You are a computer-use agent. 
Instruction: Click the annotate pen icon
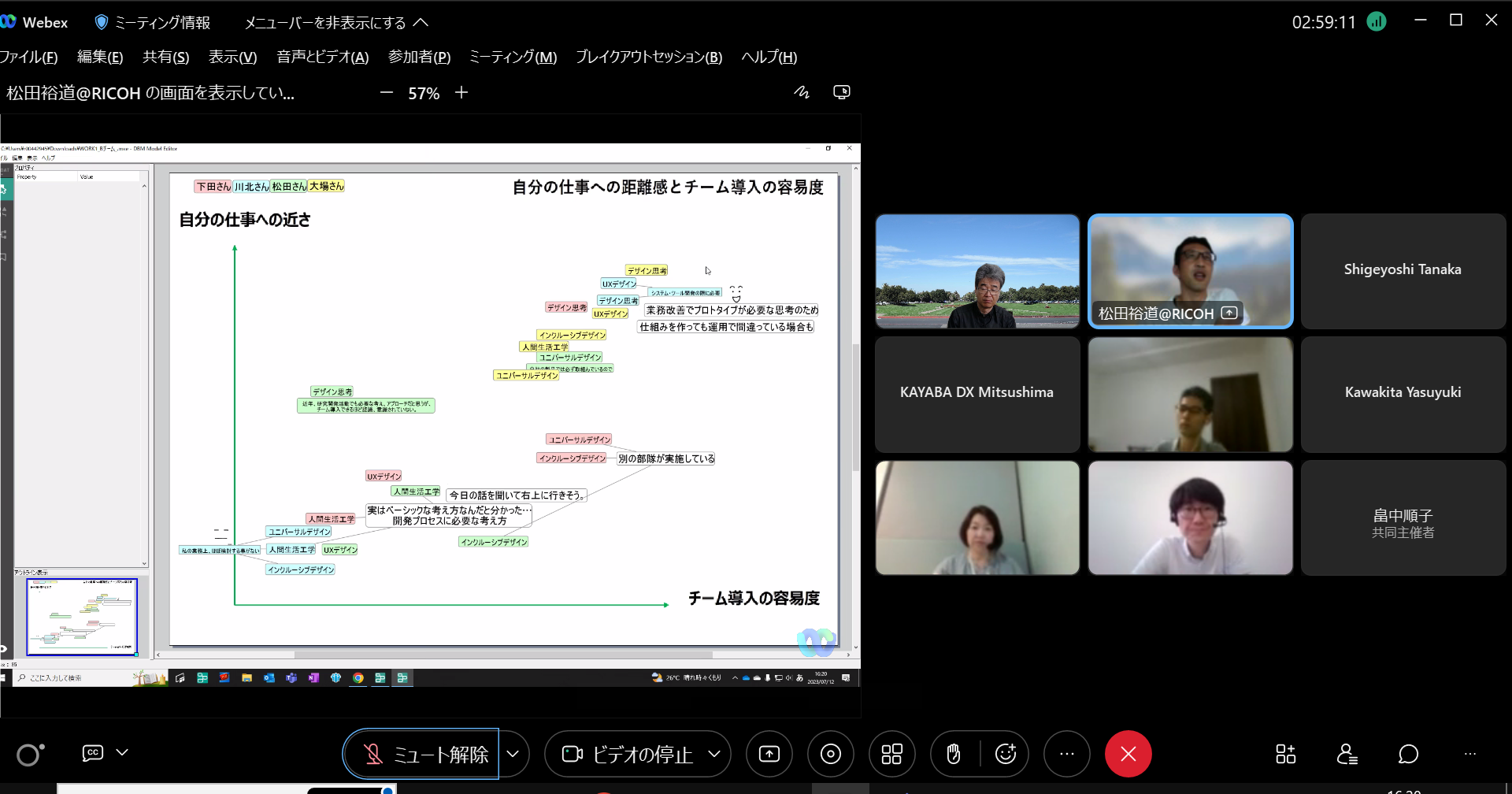point(802,92)
